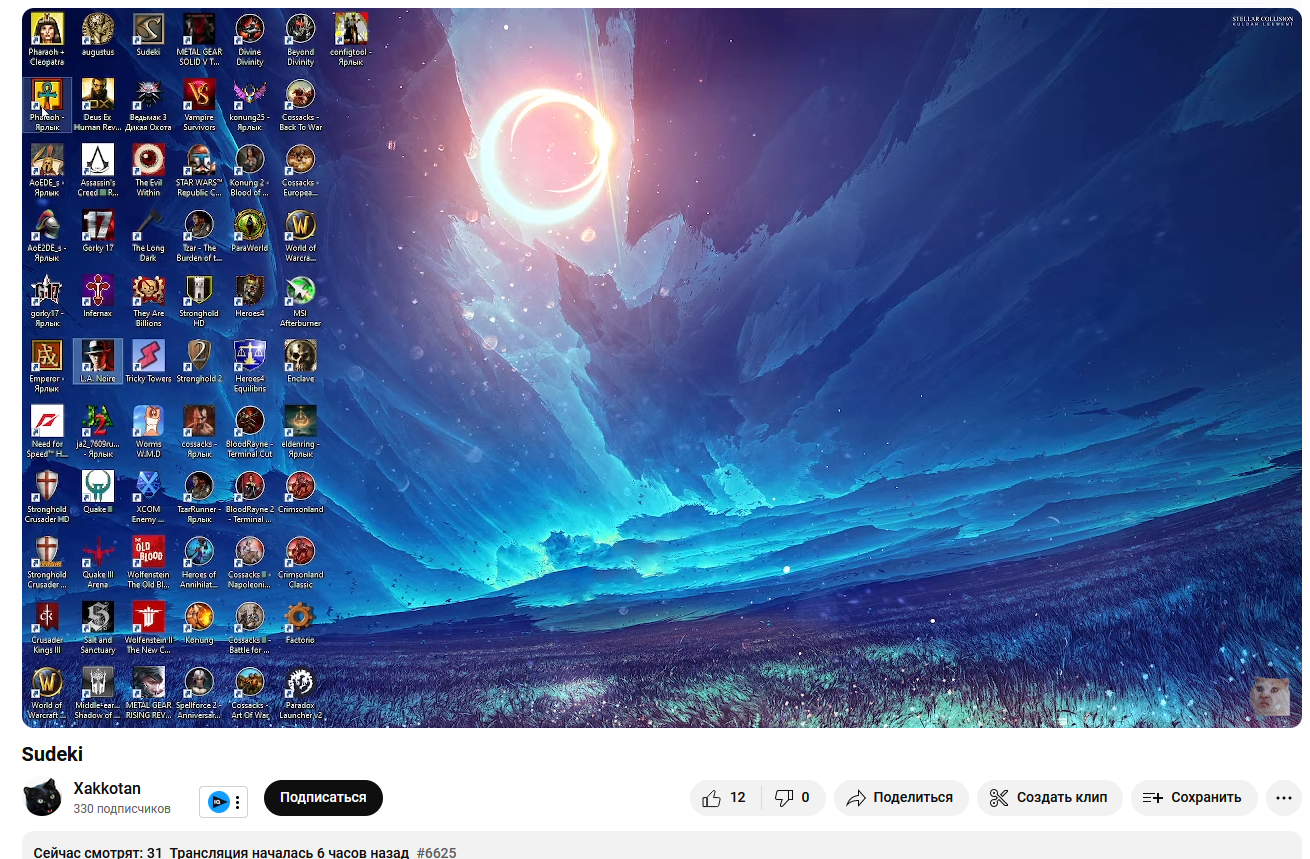Launch the eldenring shortcut icon
This screenshot has width=1310, height=859.
300,431
